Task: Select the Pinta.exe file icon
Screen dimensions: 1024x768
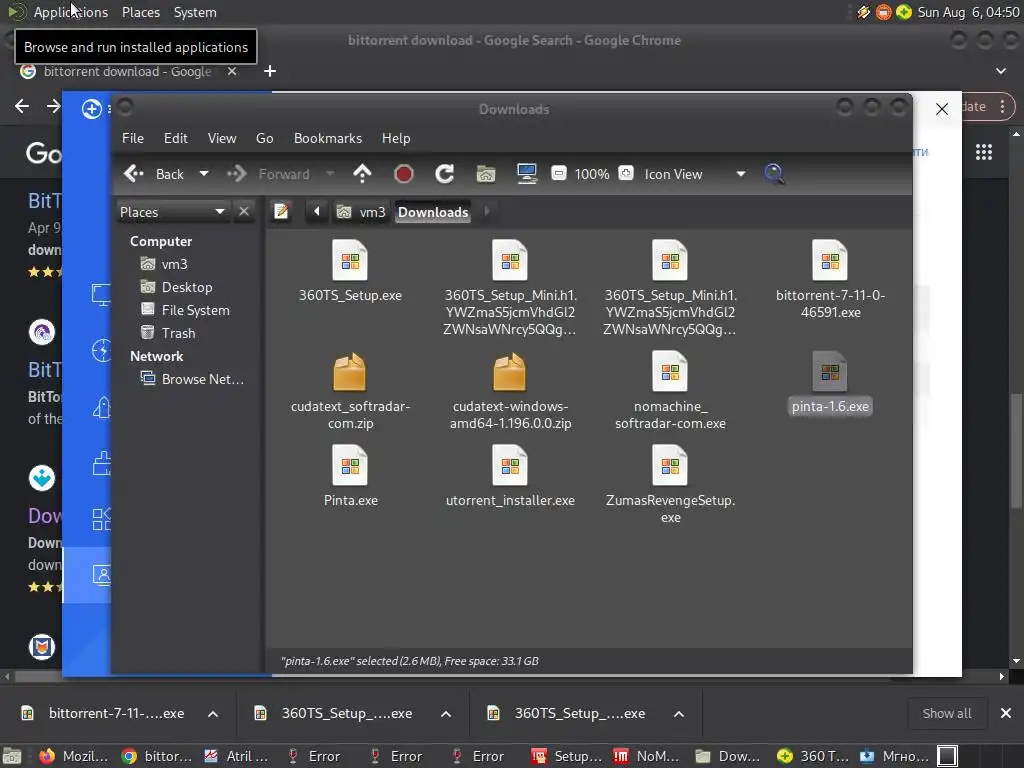Action: tap(350, 466)
